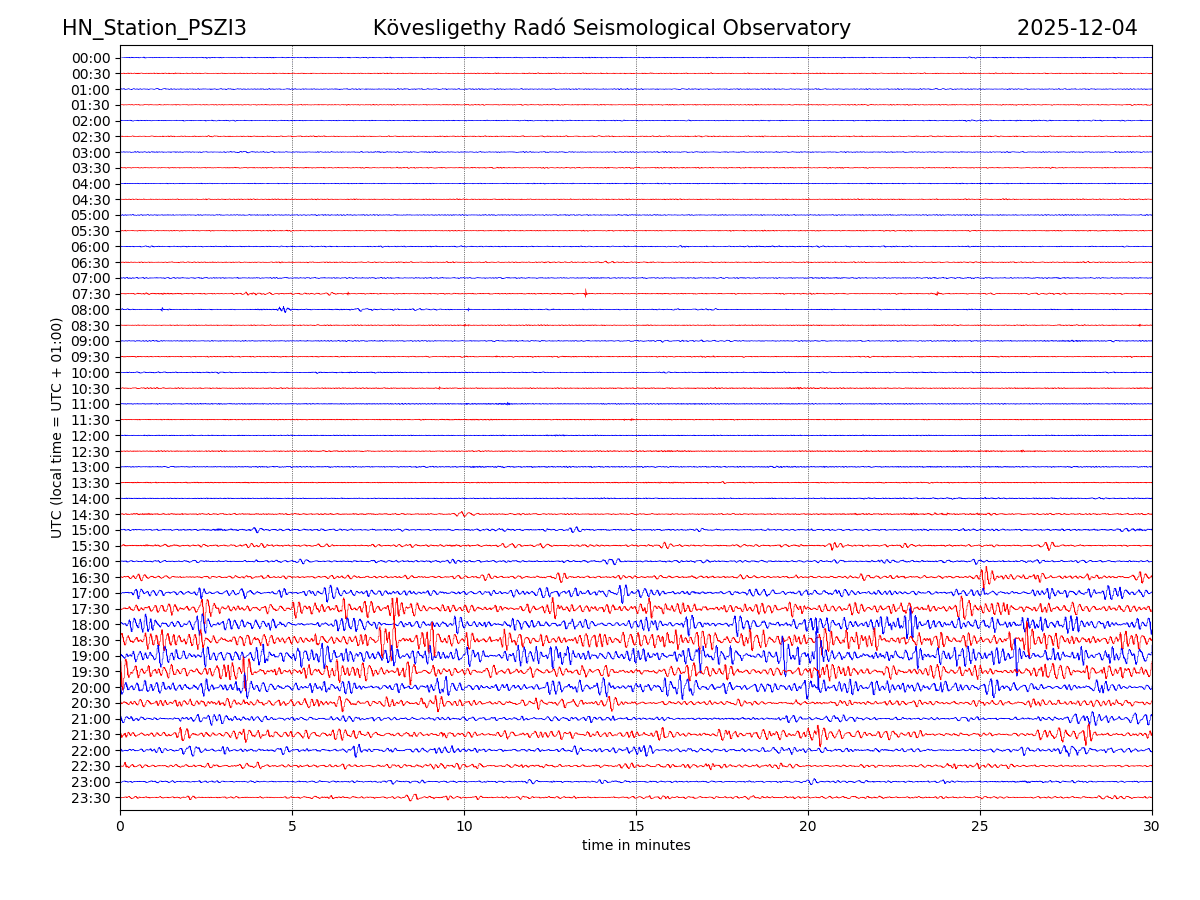Click the 2025-12-04 date label
The image size is (1200, 900).
1077,28
